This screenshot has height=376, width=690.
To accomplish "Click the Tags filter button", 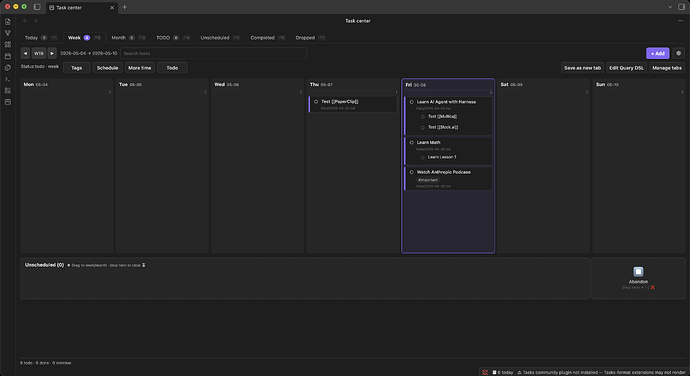I will [77, 68].
